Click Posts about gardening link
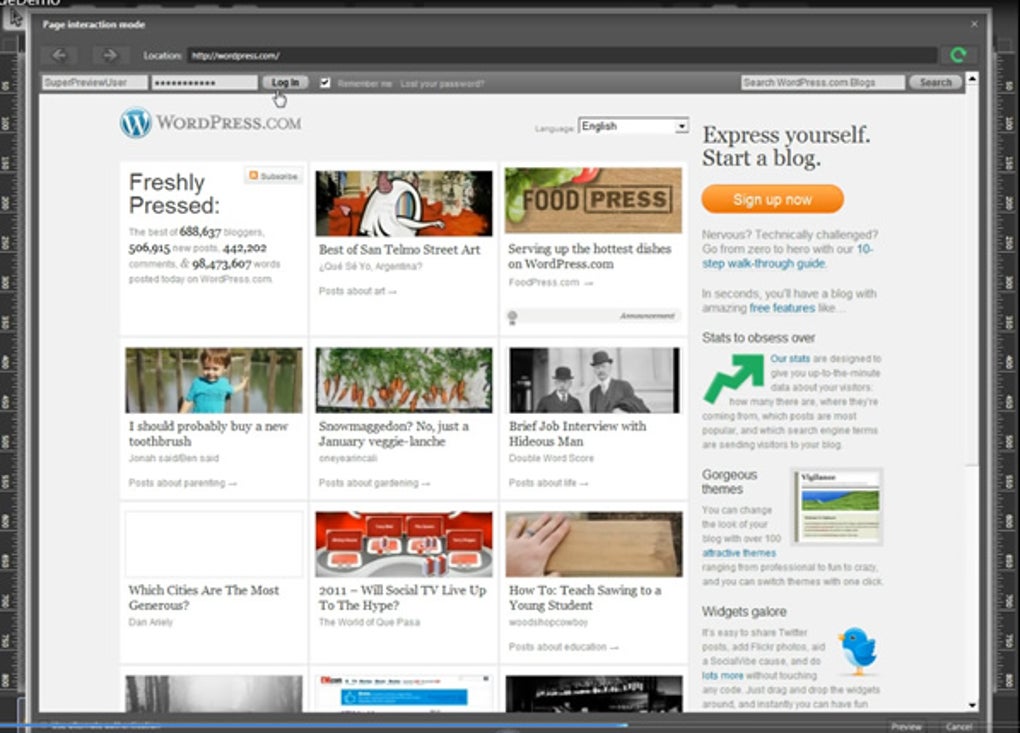The height and width of the screenshot is (733, 1020). (375, 483)
